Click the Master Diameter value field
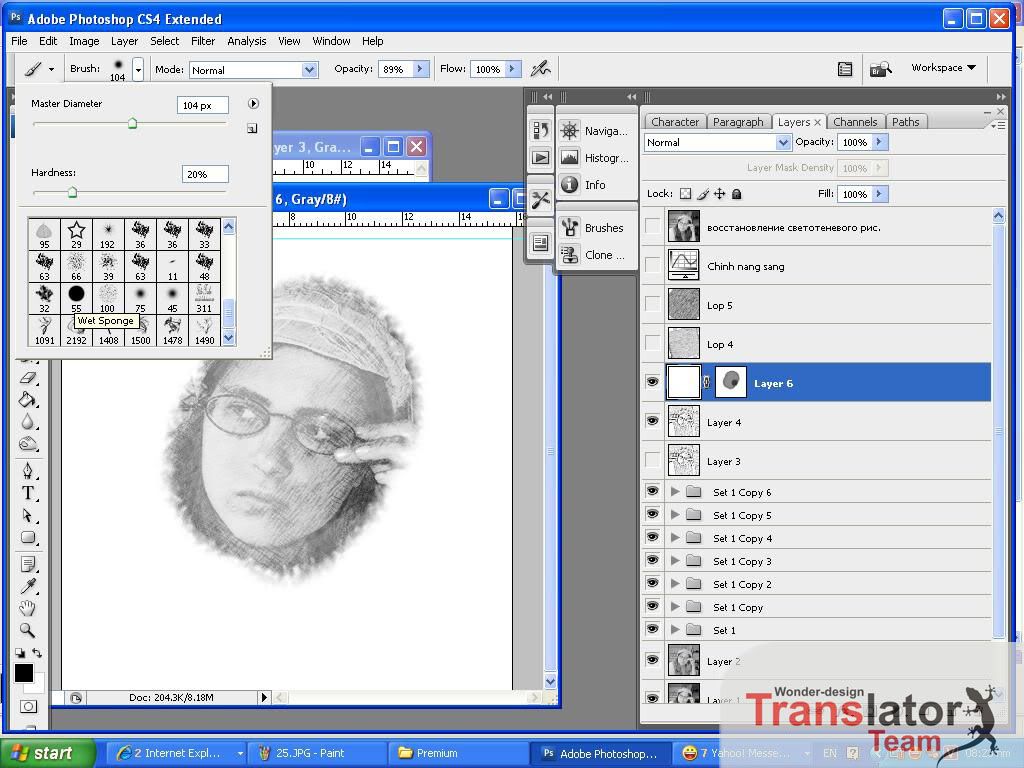 click(x=202, y=105)
